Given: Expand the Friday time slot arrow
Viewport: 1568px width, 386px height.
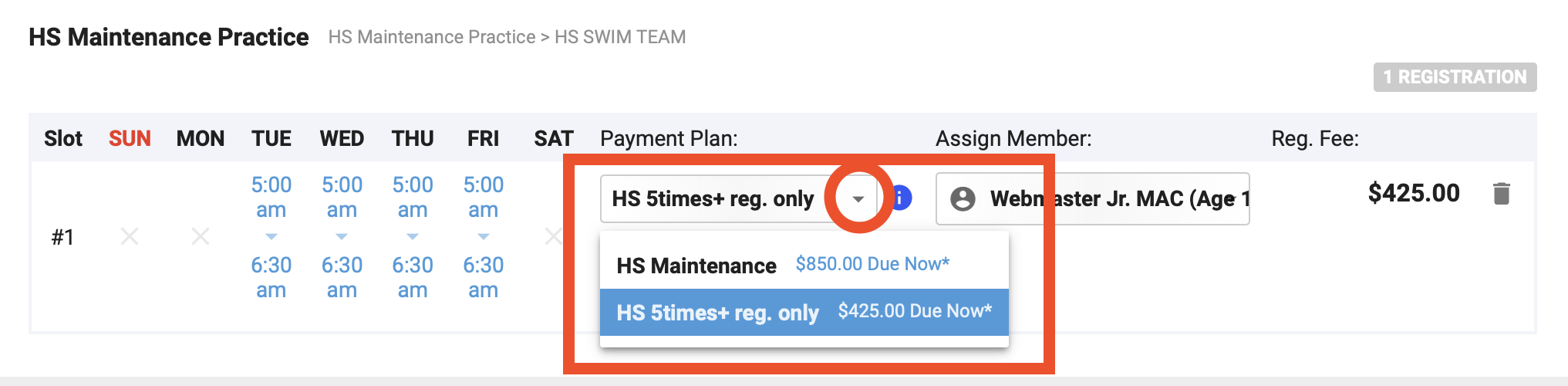Looking at the screenshot, I should point(484,236).
